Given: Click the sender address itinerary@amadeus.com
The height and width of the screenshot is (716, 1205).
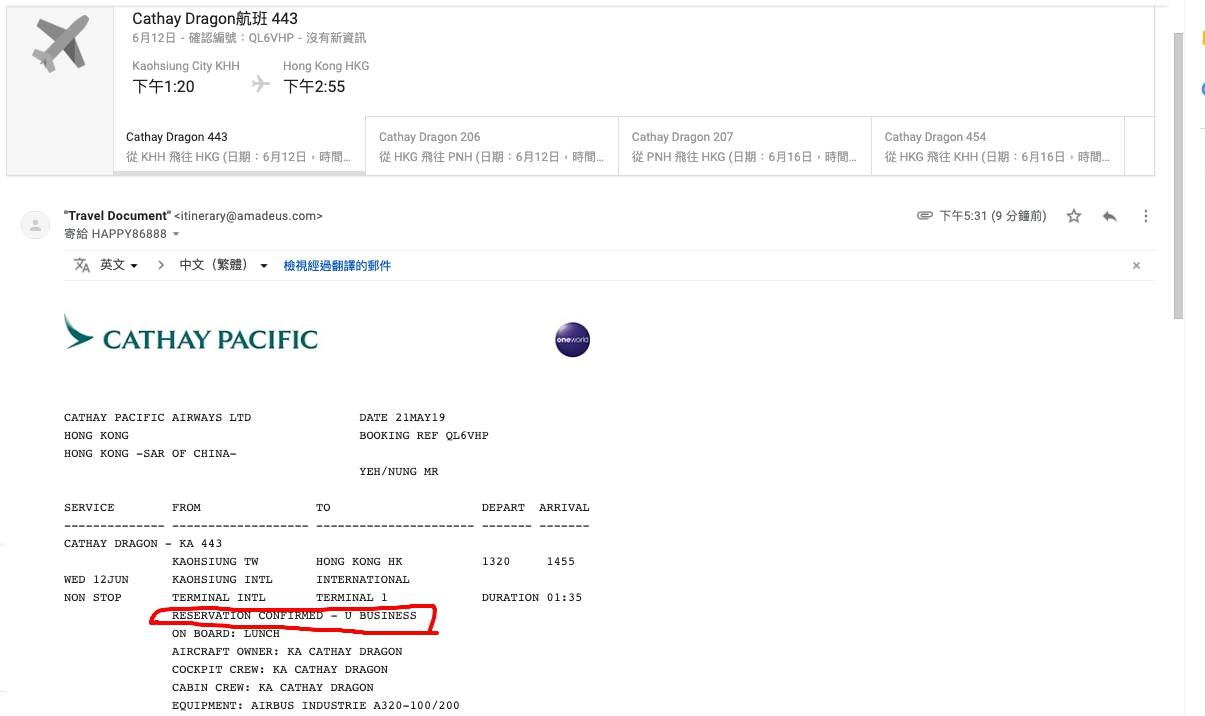Looking at the screenshot, I should click(x=248, y=216).
